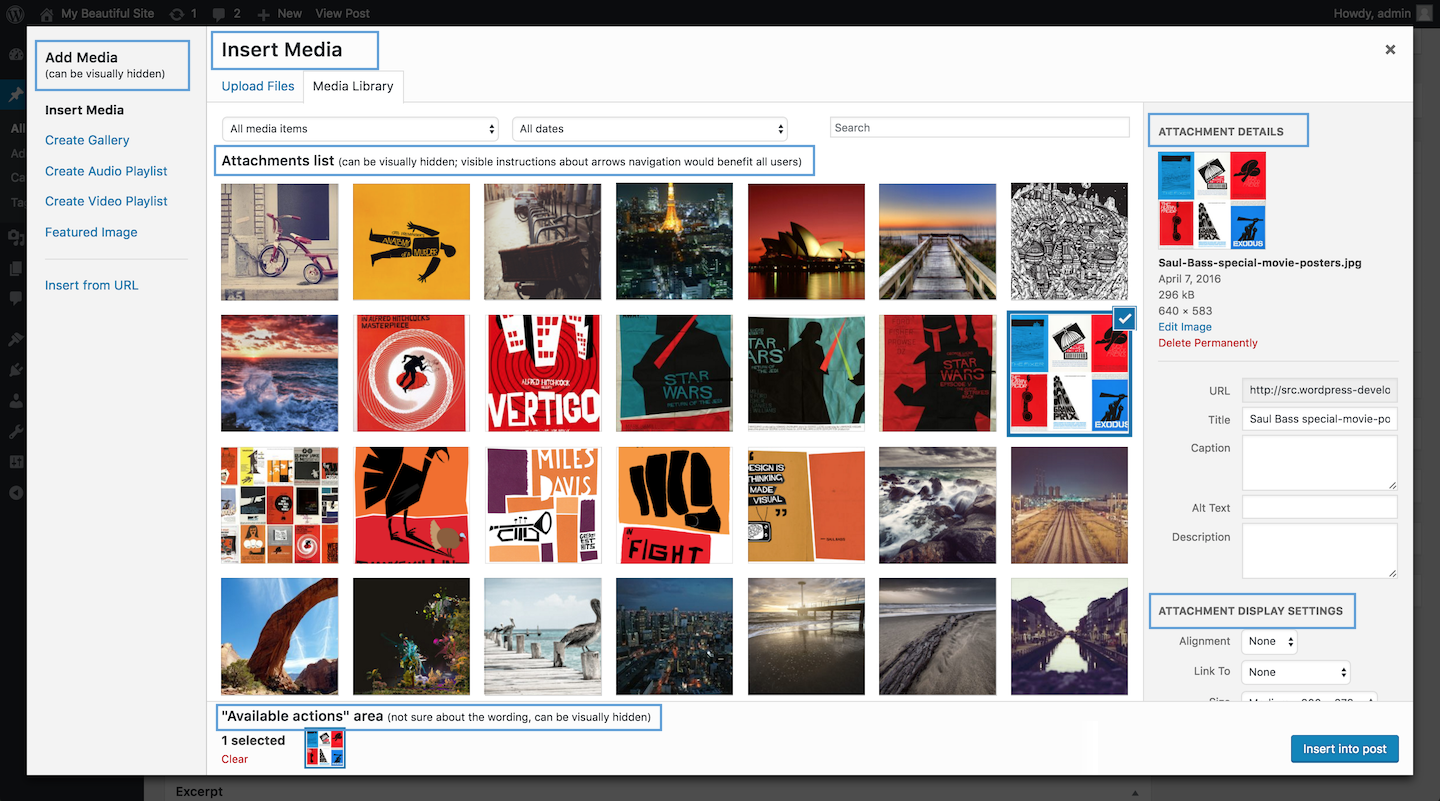
Task: Focus the media Search field
Action: (x=980, y=128)
